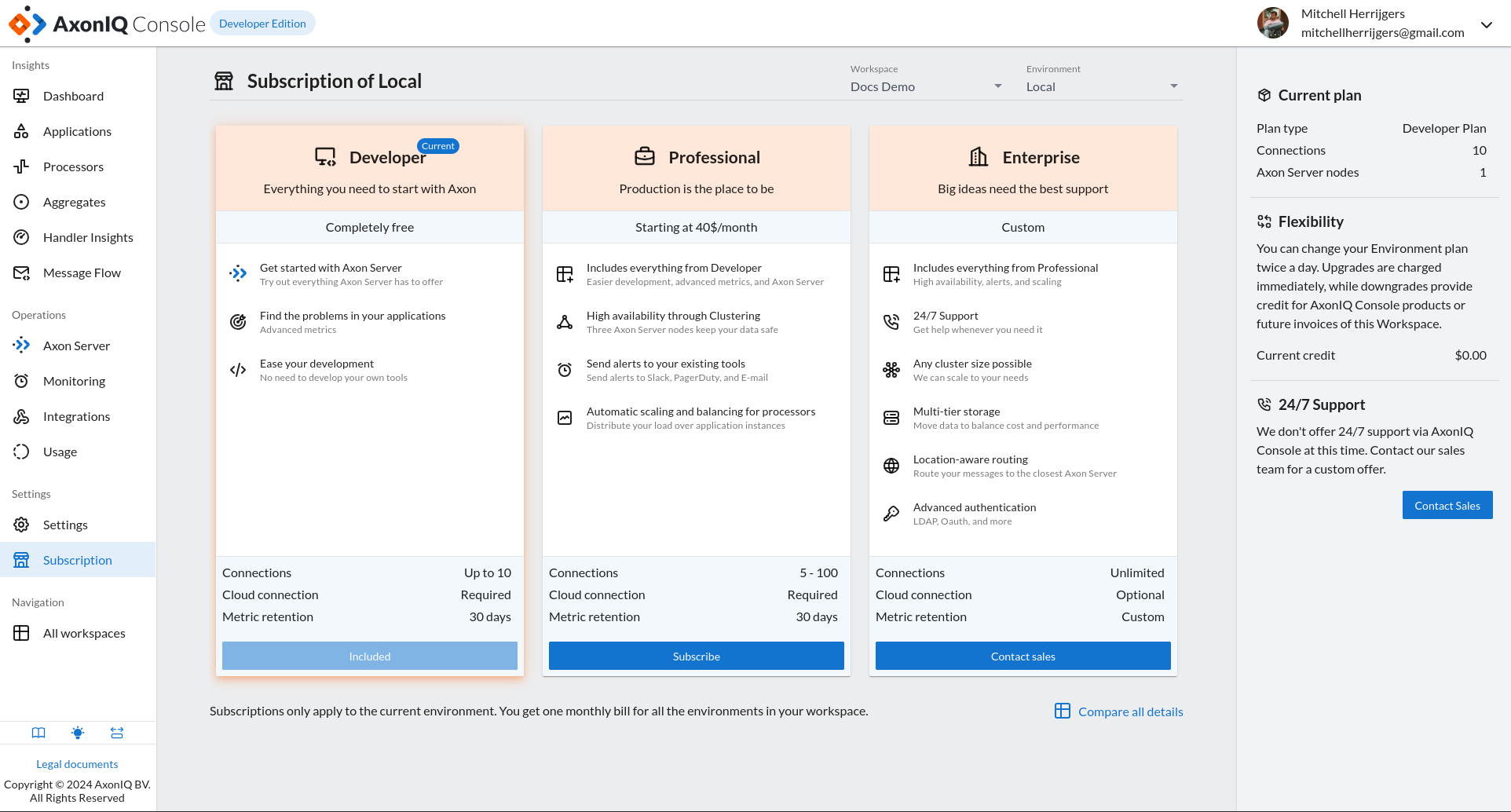Open the Environment dropdown showing Local
This screenshot has height=812, width=1511.
click(x=1103, y=86)
